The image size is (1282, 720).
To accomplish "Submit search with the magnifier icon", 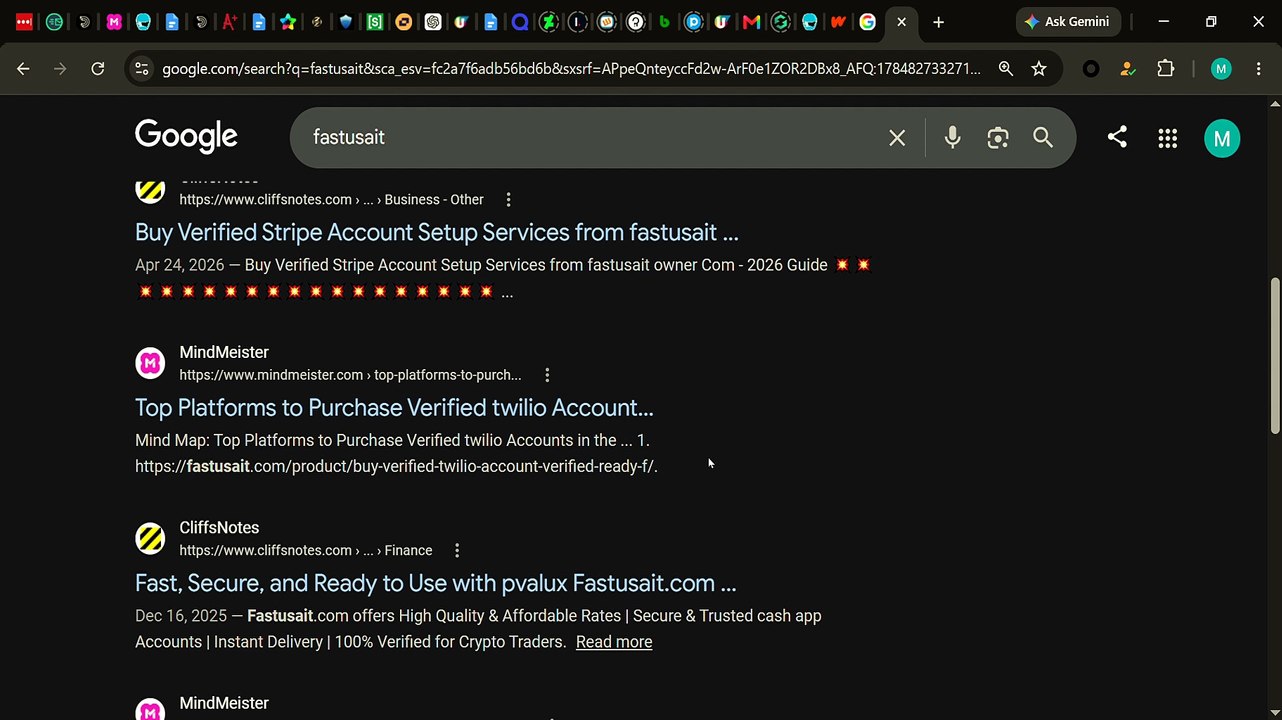I will pyautogui.click(x=1043, y=138).
